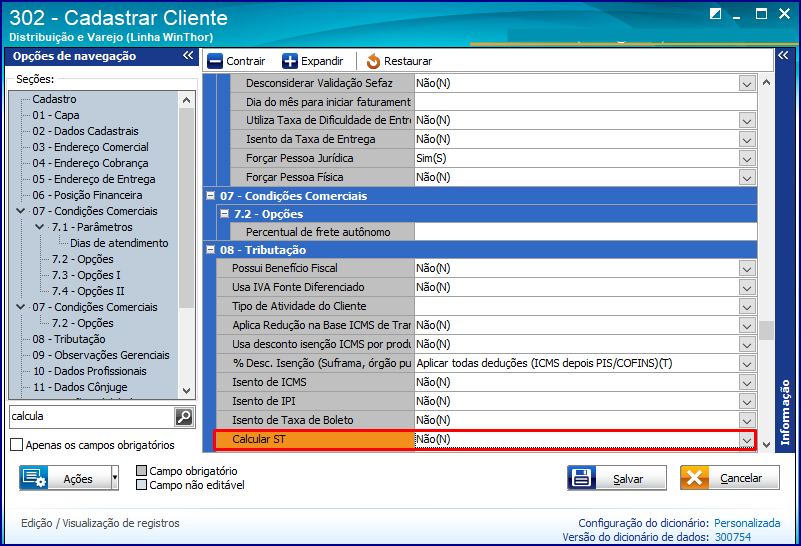Open the Forçar Pessoa Jurídica dropdown

tap(747, 159)
